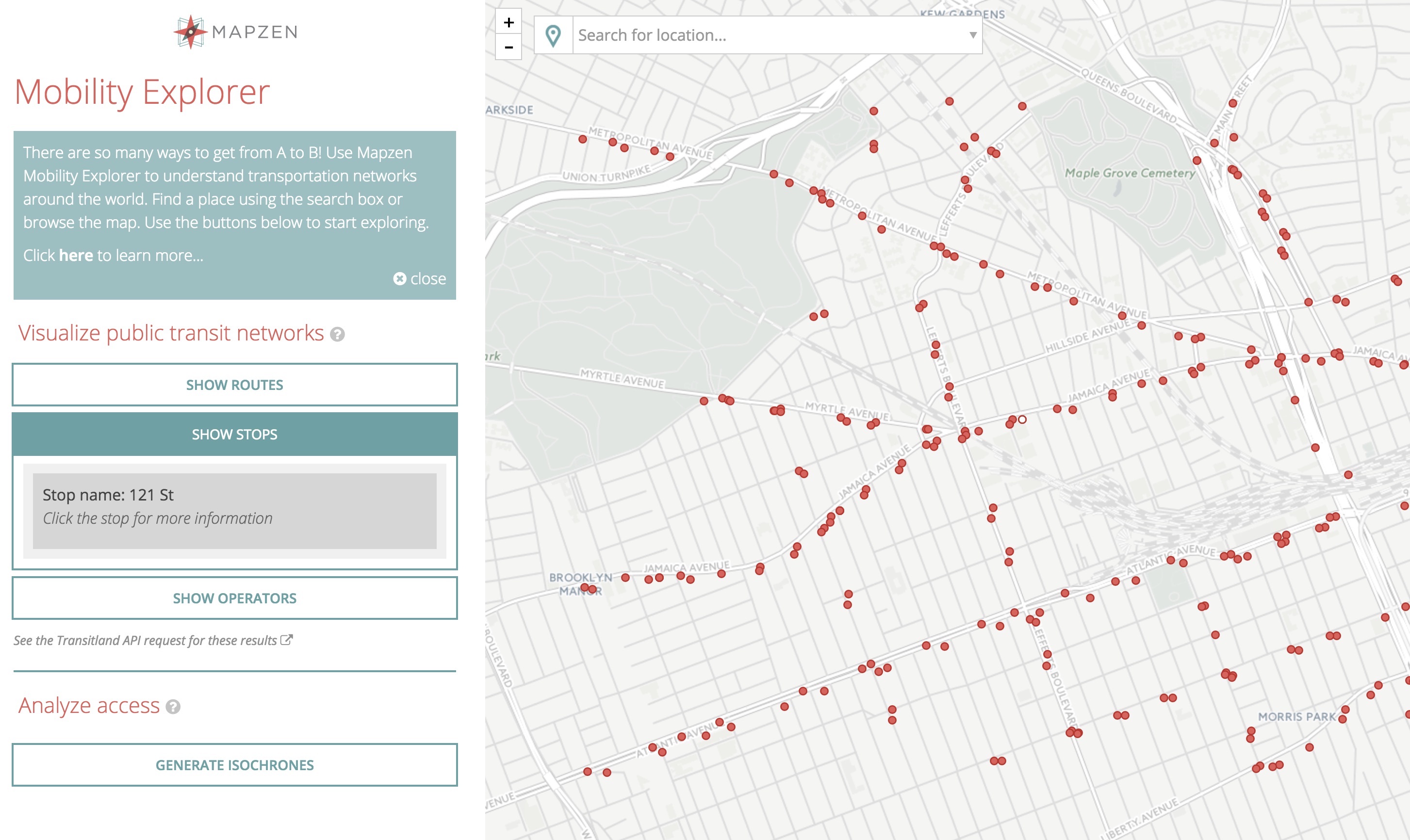The image size is (1410, 840).
Task: Close the intro info box
Action: pos(420,278)
